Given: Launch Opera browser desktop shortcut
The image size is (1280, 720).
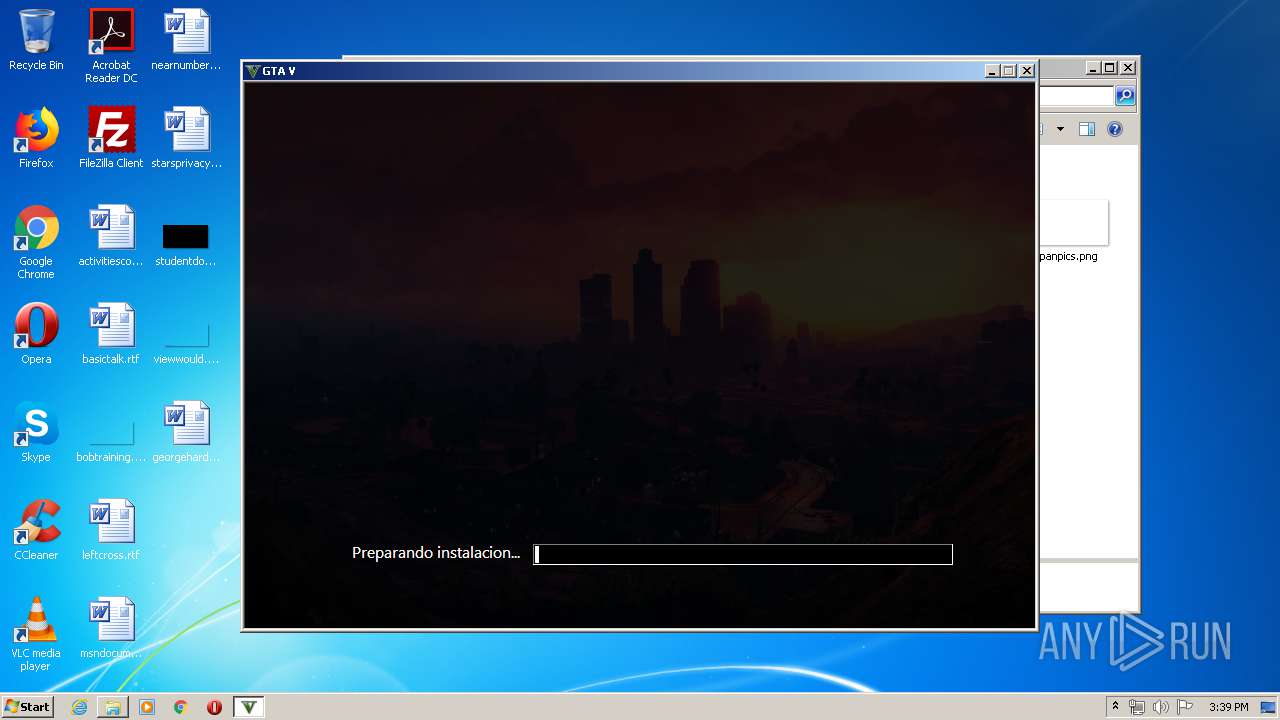Looking at the screenshot, I should 36,334.
